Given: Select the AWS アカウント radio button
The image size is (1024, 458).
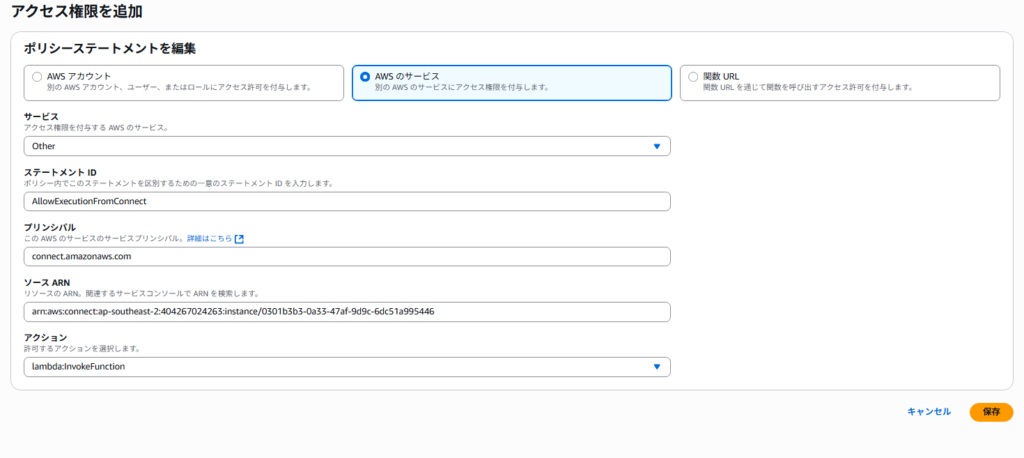Looking at the screenshot, I should coord(37,76).
